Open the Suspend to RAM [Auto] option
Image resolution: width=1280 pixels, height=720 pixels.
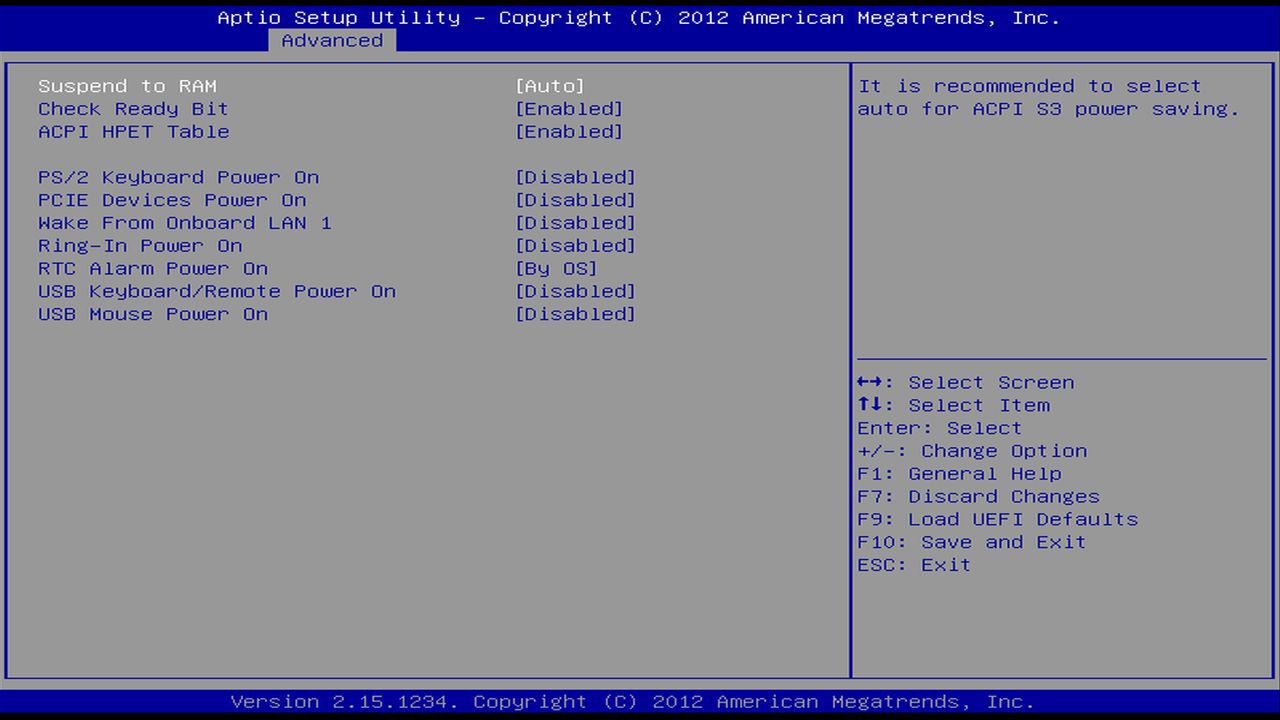click(549, 87)
